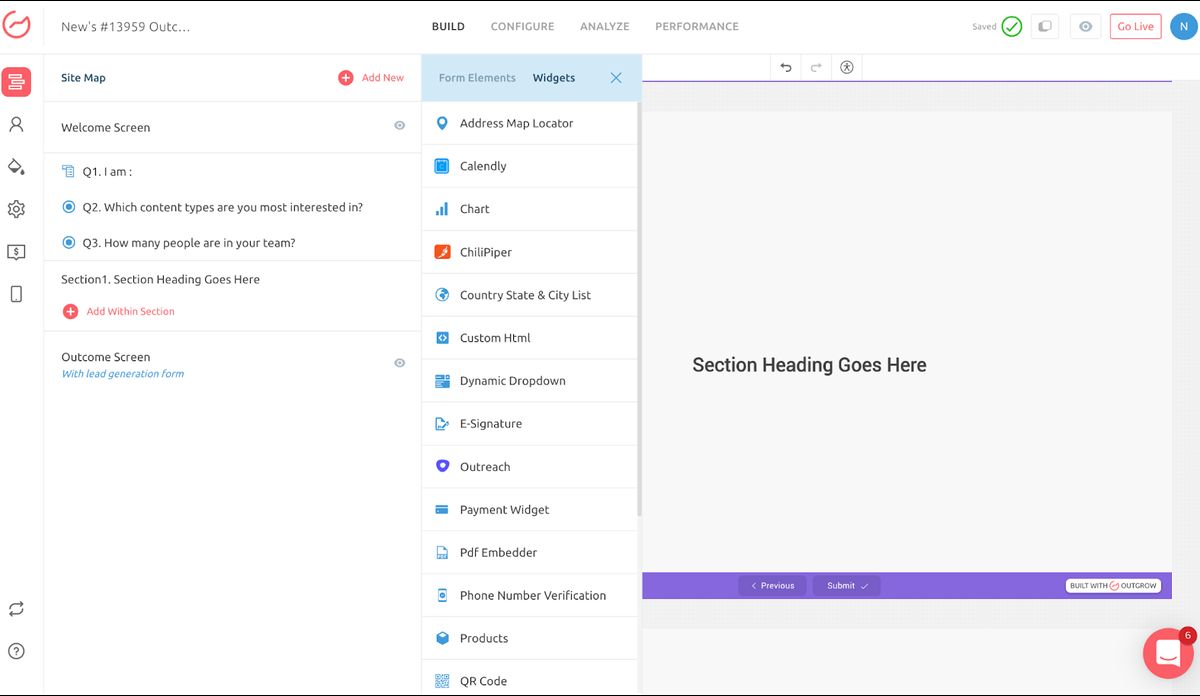This screenshot has height=696, width=1200.
Task: Click the paint bucket design icon in sidebar
Action: tap(16, 166)
